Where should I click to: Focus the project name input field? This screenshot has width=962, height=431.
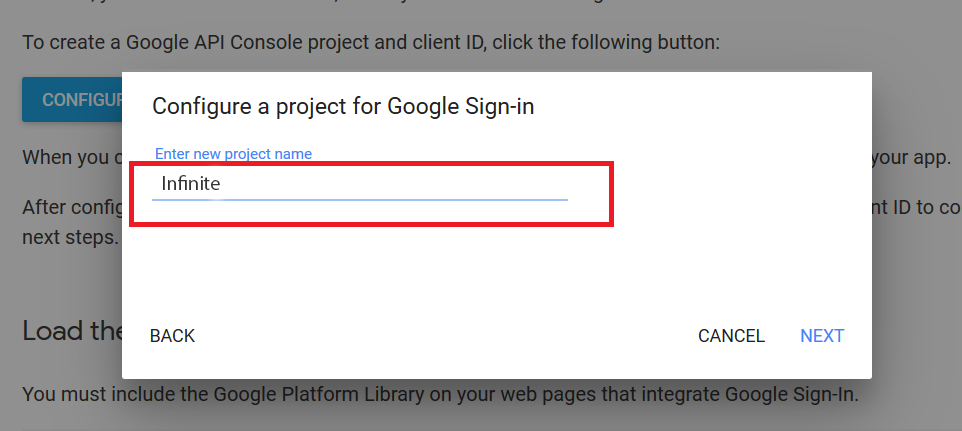pos(360,184)
